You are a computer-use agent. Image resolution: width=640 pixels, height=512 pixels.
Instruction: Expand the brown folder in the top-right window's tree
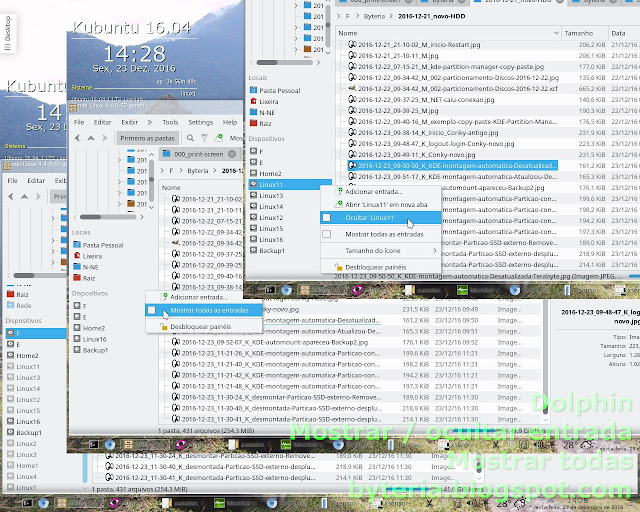coord(296,49)
